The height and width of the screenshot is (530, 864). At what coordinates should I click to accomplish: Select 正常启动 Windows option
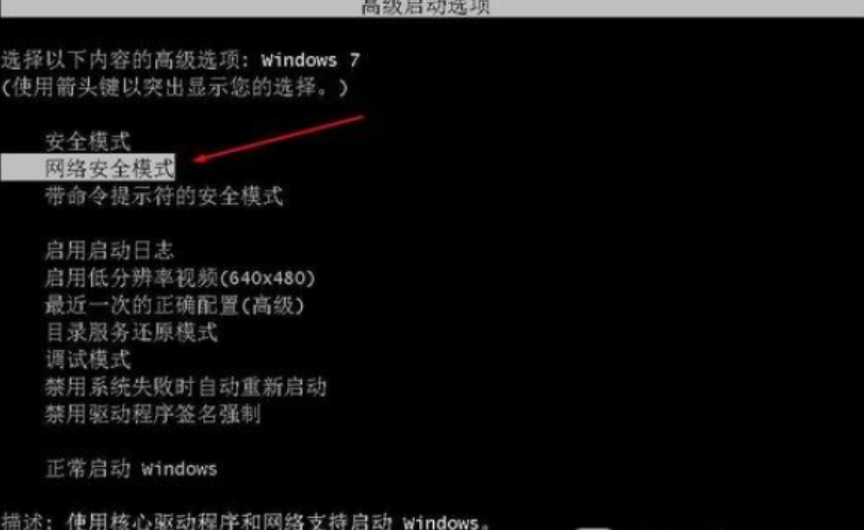click(131, 469)
